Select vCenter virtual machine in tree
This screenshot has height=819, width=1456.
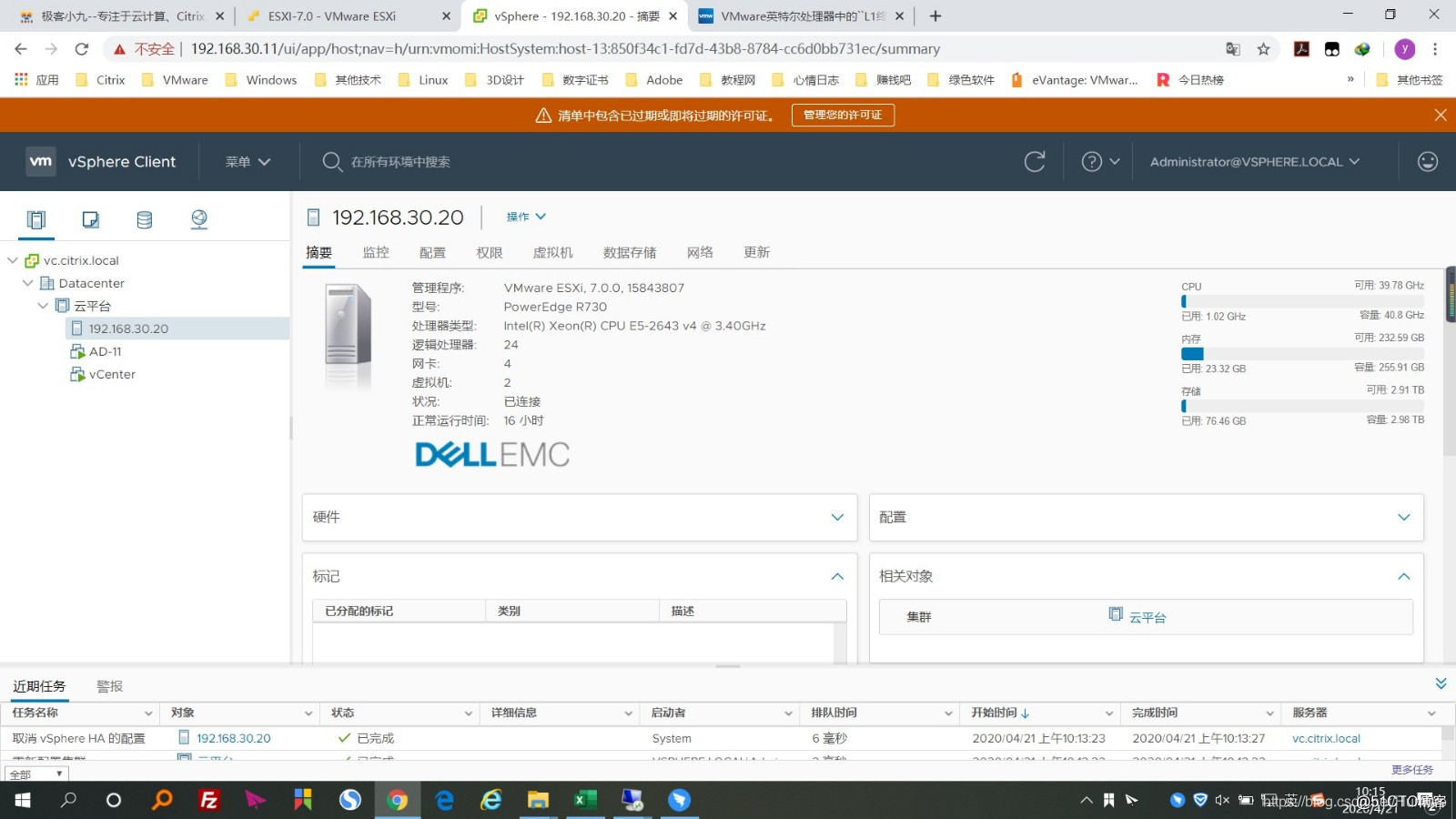(112, 374)
